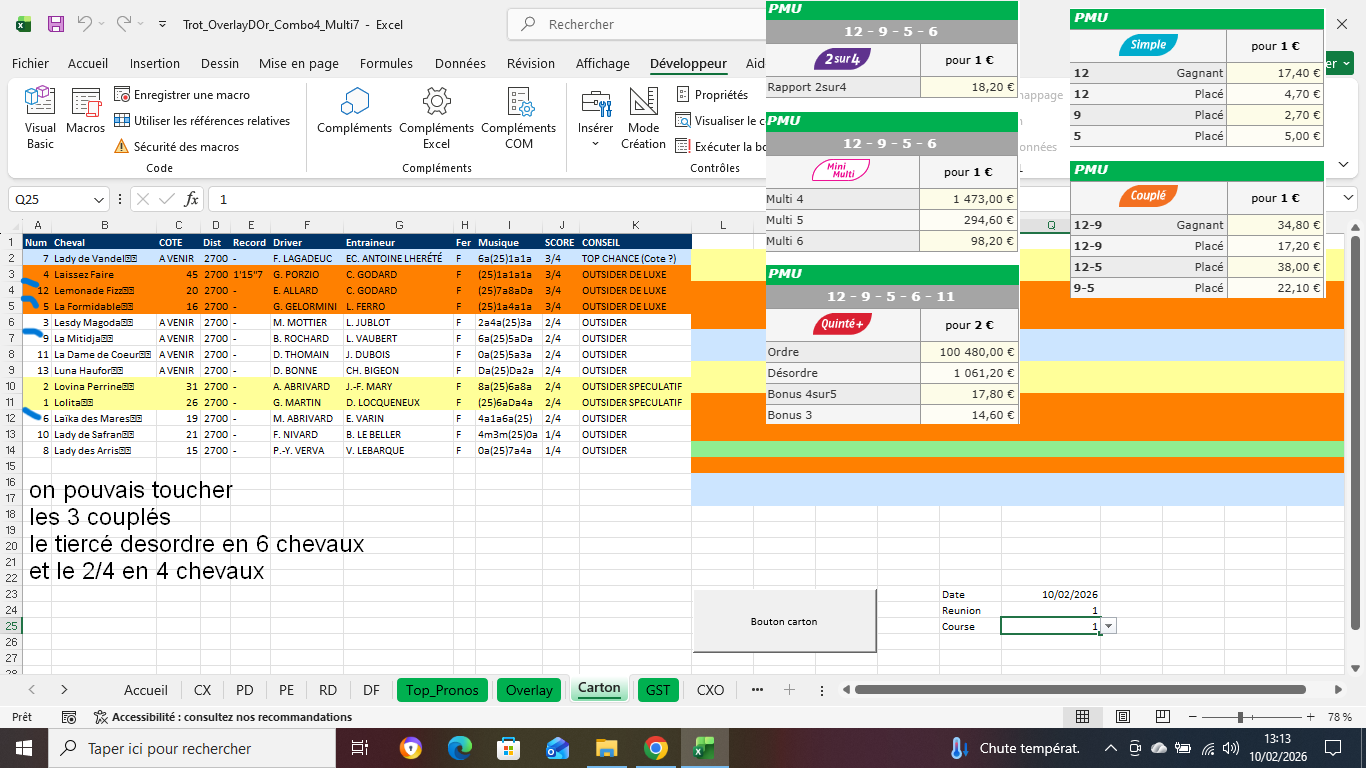This screenshot has height=768, width=1366.
Task: Click the 78 % zoom level
Action: pos(1340,717)
